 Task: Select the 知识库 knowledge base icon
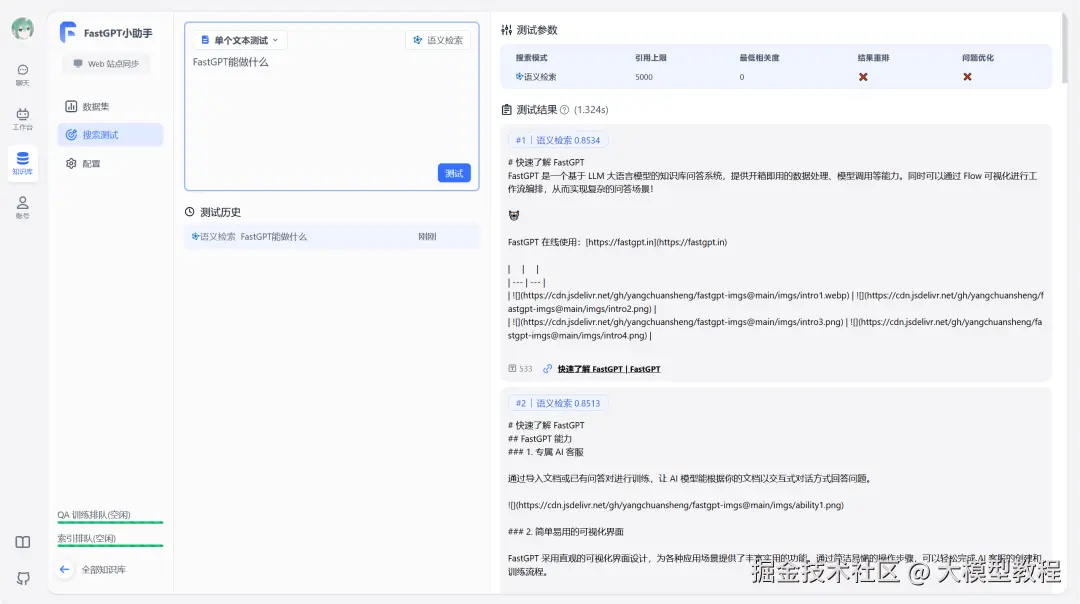[23, 163]
